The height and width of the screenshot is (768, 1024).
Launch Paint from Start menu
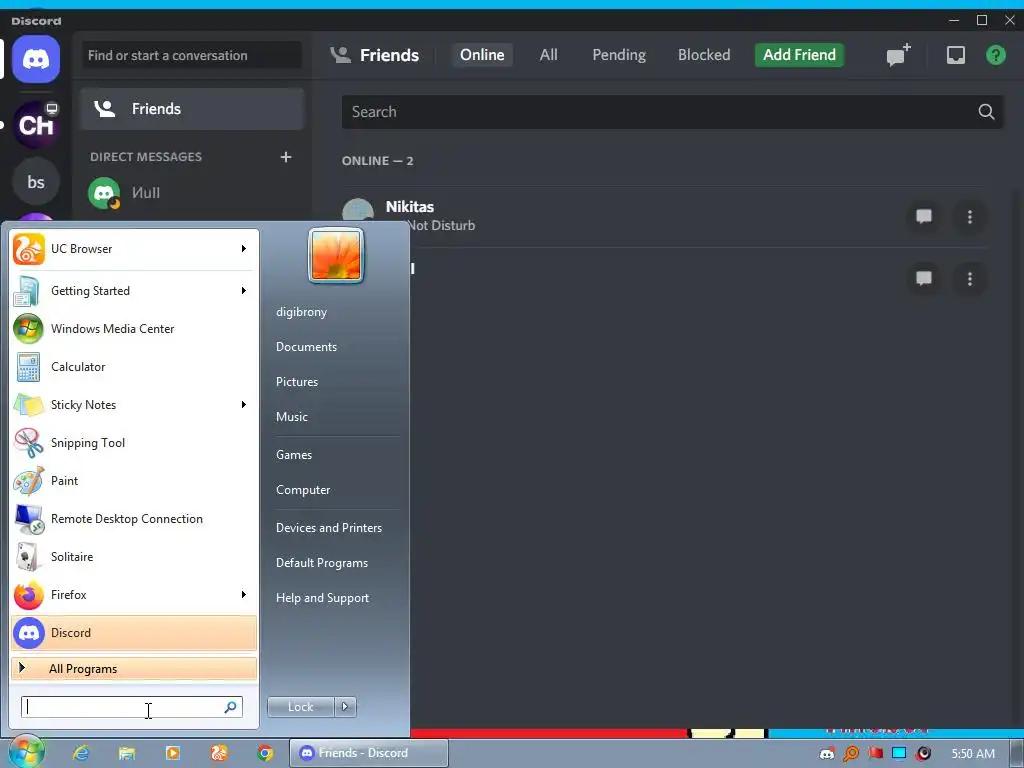(134, 481)
